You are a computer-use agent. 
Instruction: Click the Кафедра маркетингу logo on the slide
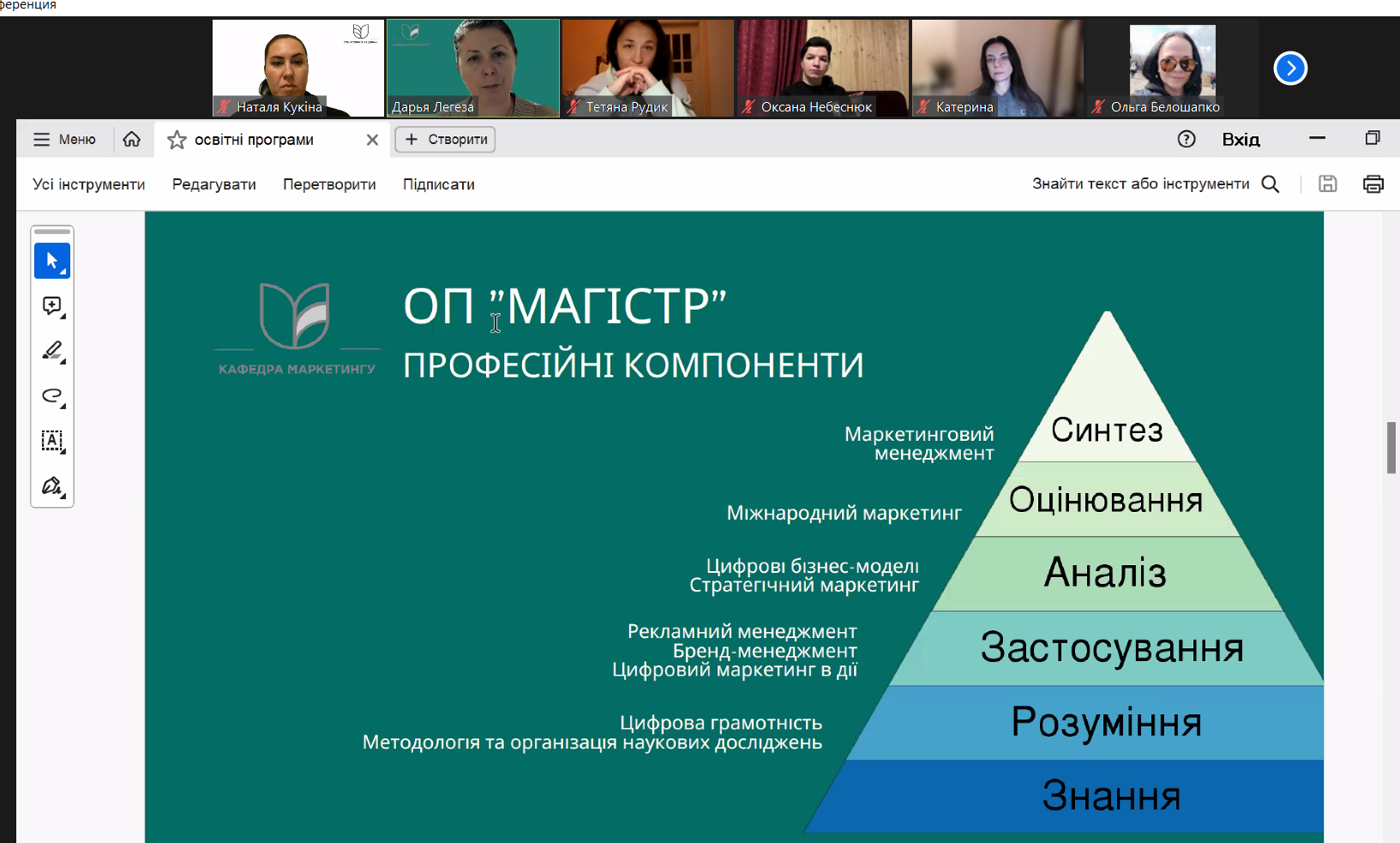click(x=297, y=329)
